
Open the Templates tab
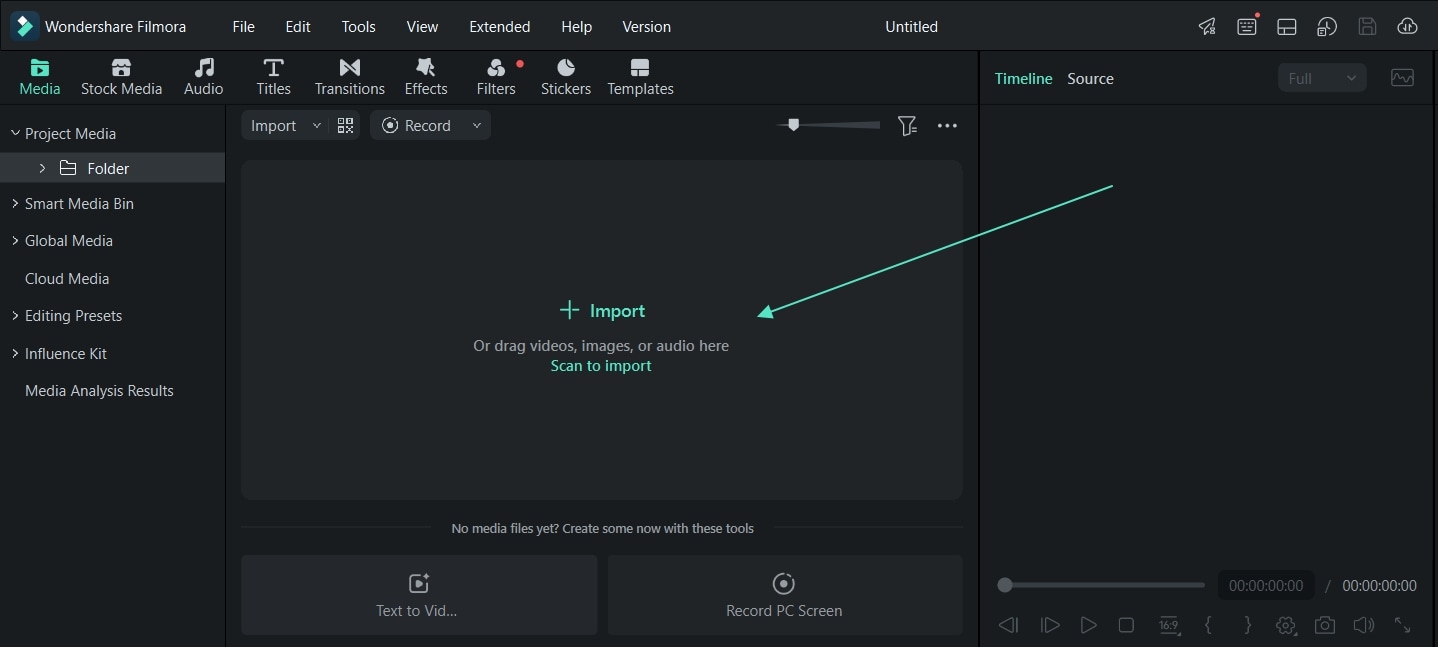640,77
